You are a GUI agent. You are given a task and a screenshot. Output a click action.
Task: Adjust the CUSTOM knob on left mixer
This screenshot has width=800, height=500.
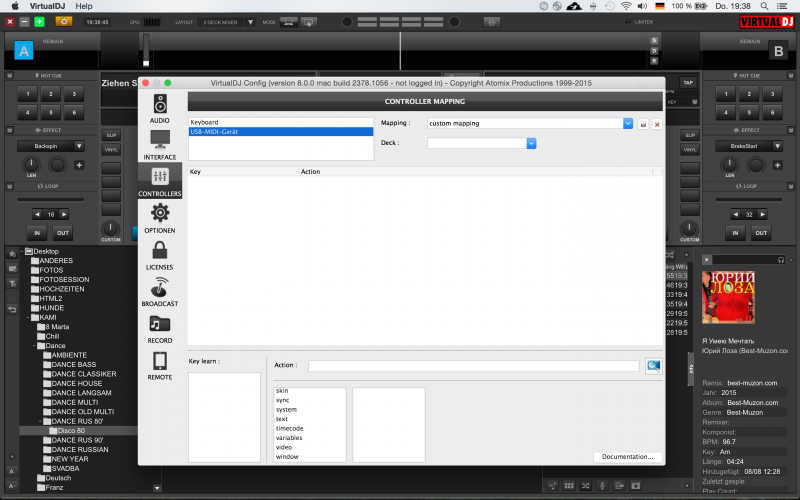[x=110, y=228]
